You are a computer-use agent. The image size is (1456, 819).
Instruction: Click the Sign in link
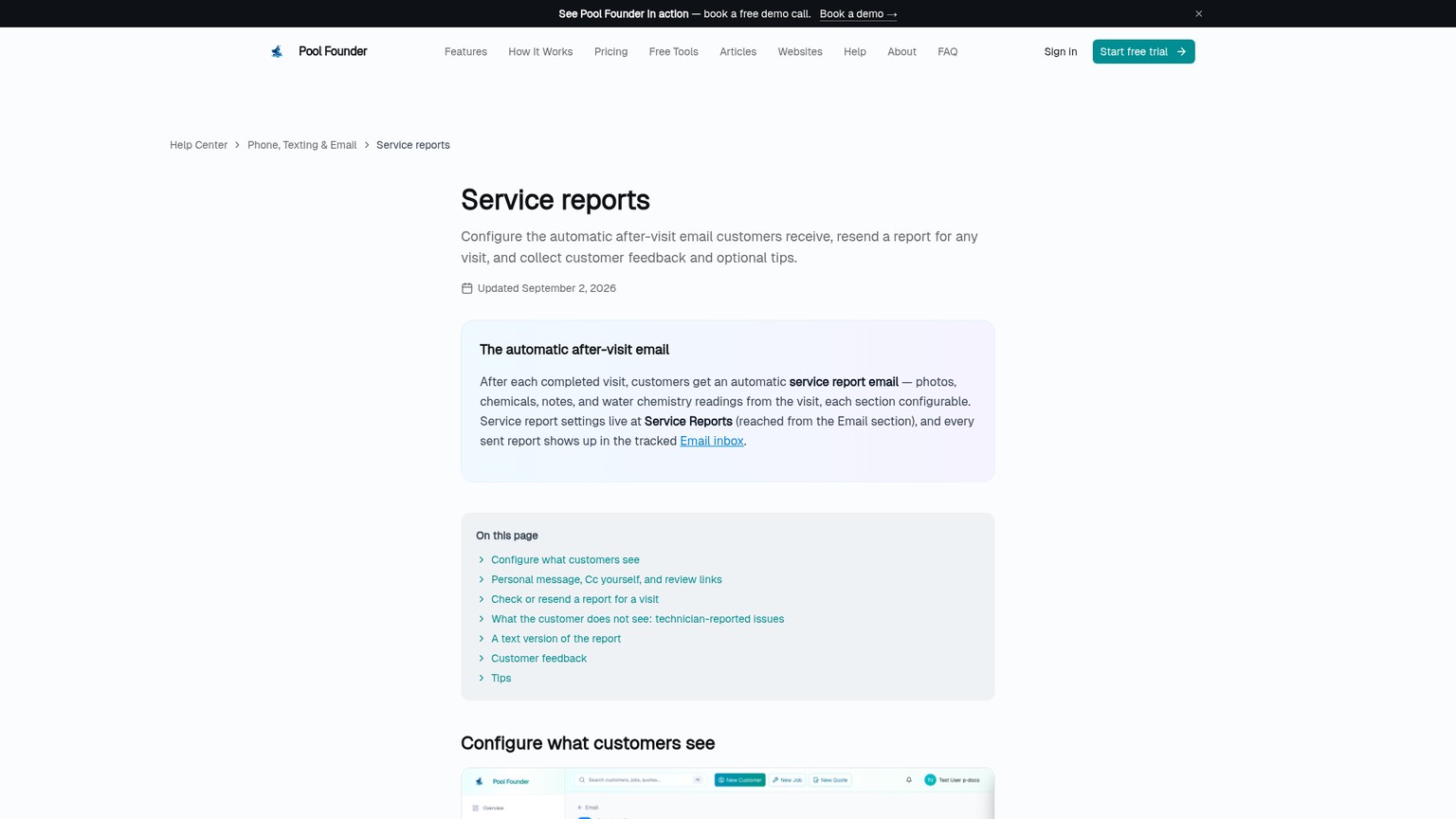point(1060,51)
